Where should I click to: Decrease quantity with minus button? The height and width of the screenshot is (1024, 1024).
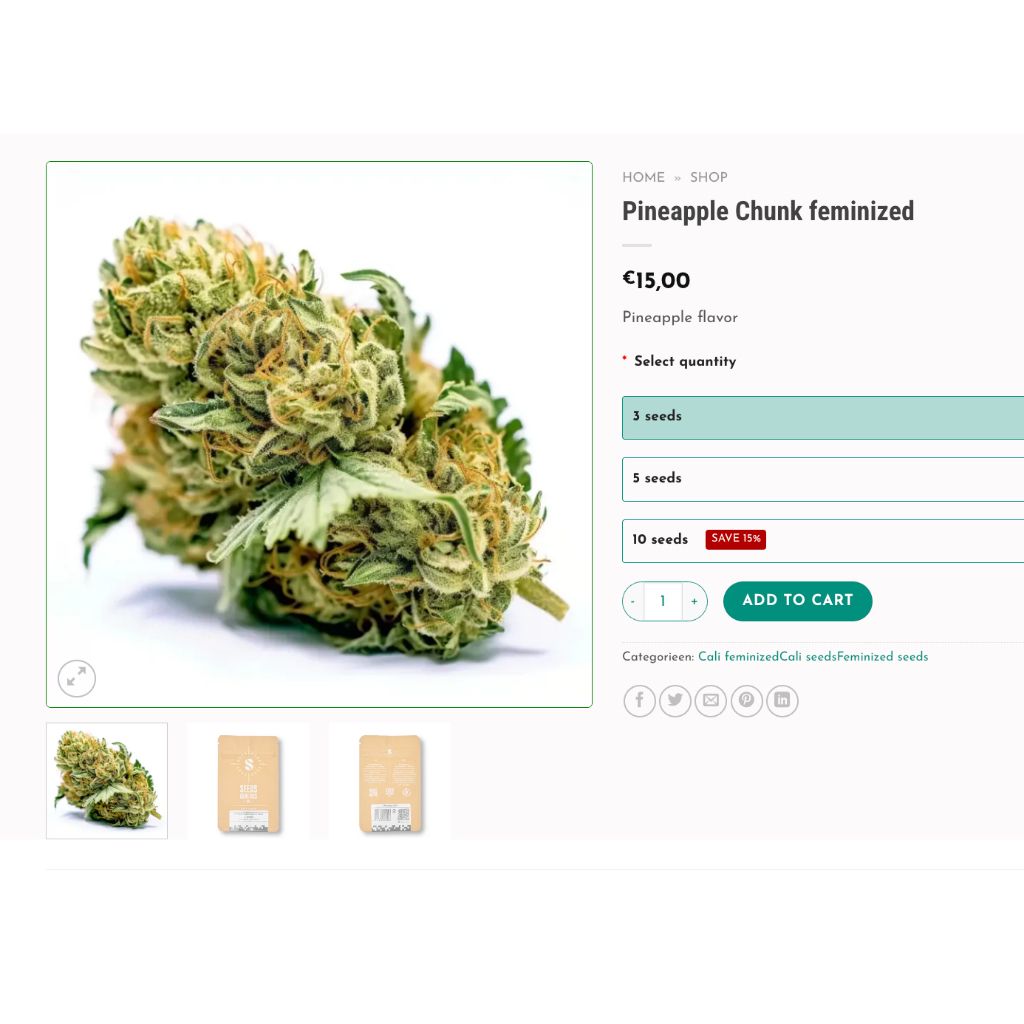click(633, 601)
